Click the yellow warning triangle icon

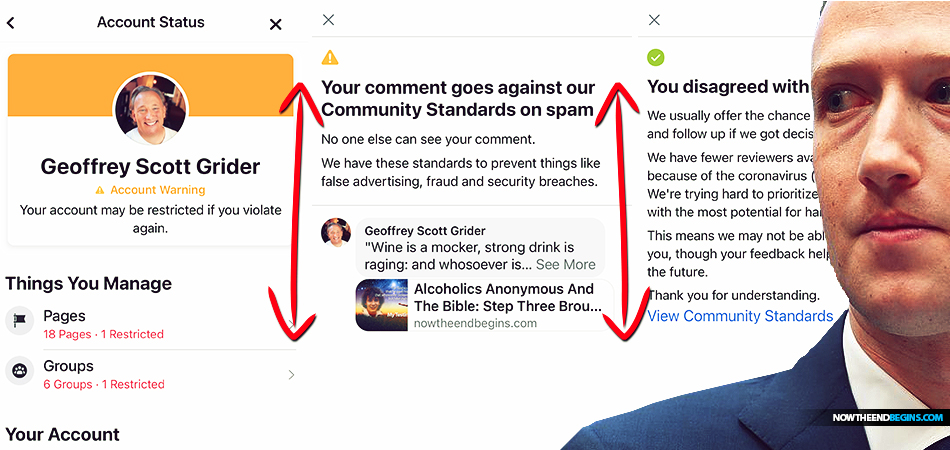(330, 58)
